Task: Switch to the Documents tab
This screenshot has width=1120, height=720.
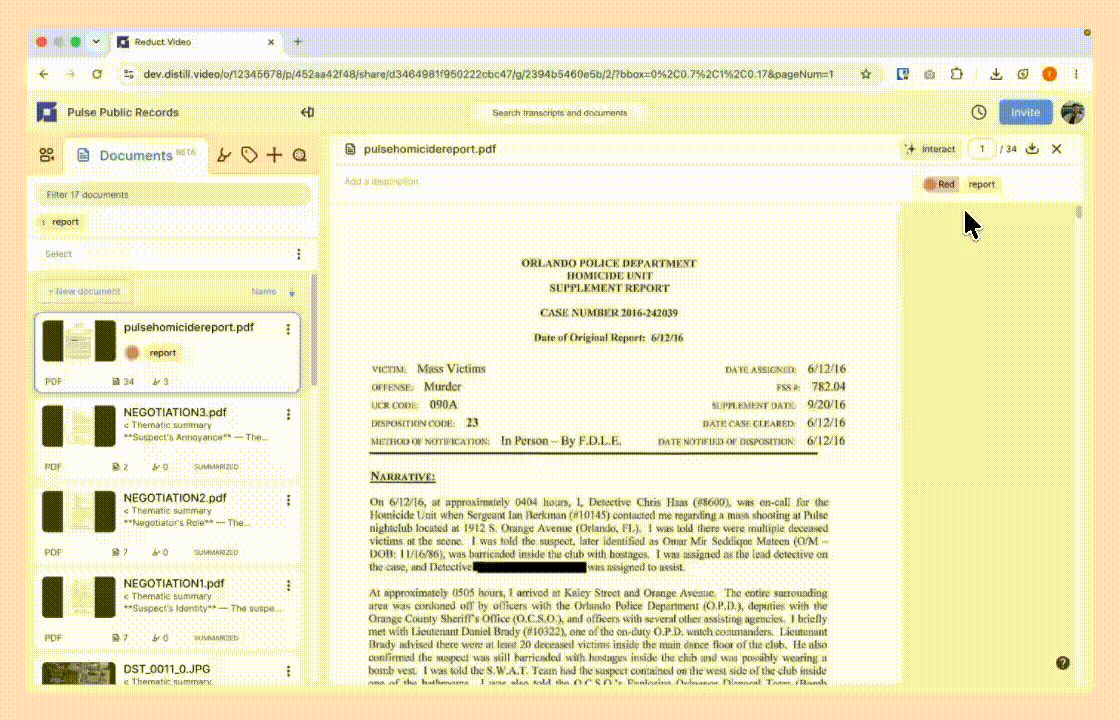Action: (x=136, y=155)
